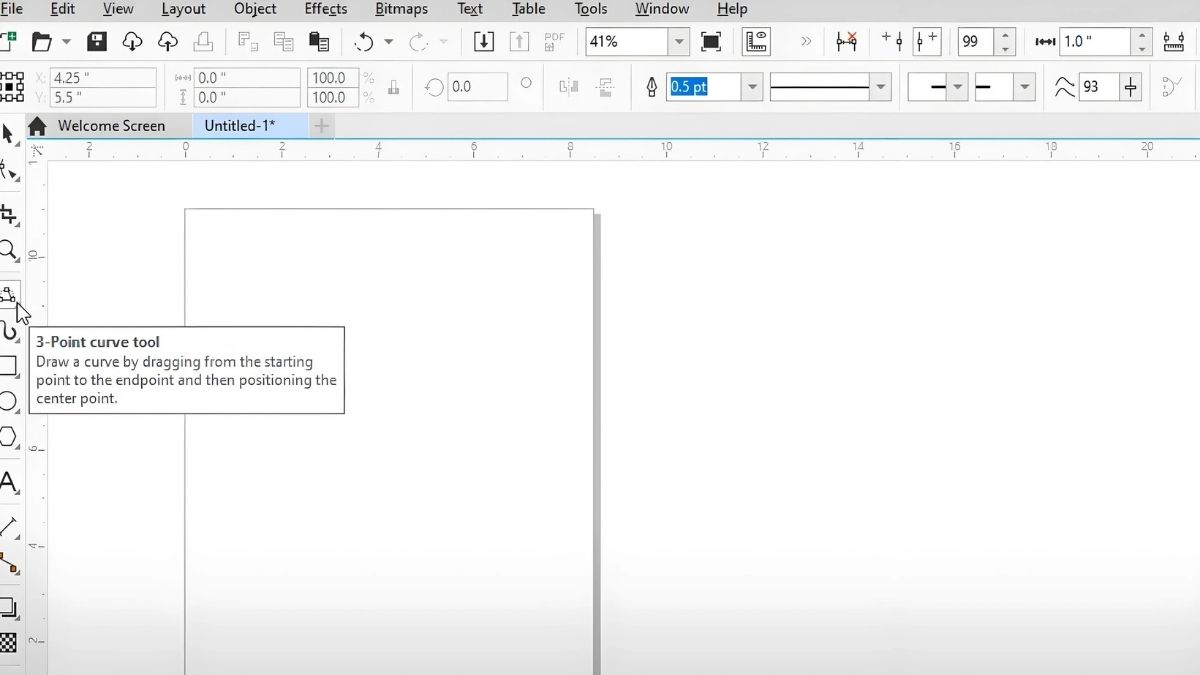
Task: Choose the Connector tool
Action: pos(8,563)
